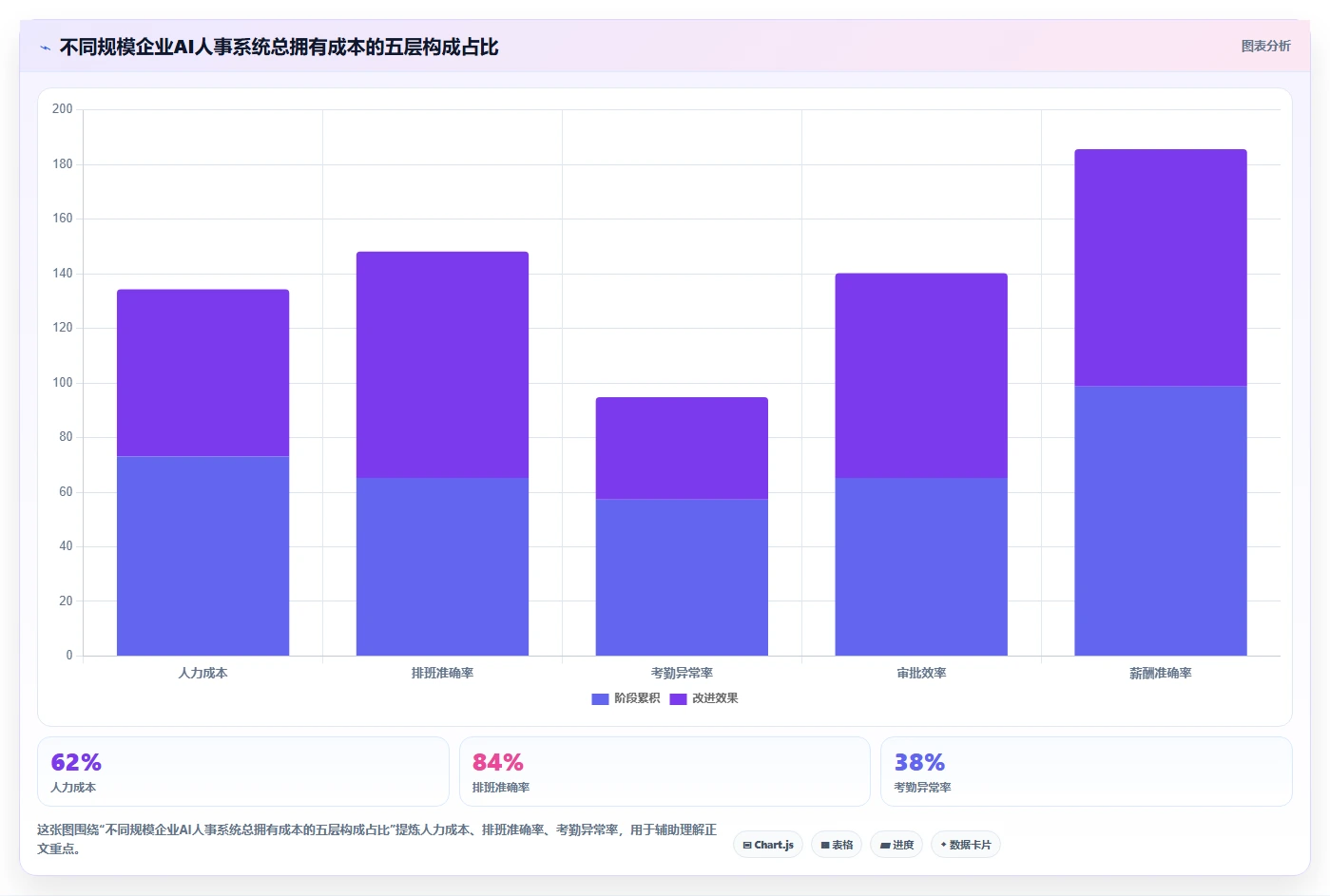Image resolution: width=1330 pixels, height=896 pixels.
Task: Click the purple 改进效果 bar for 排班准确率
Action: pos(442,365)
